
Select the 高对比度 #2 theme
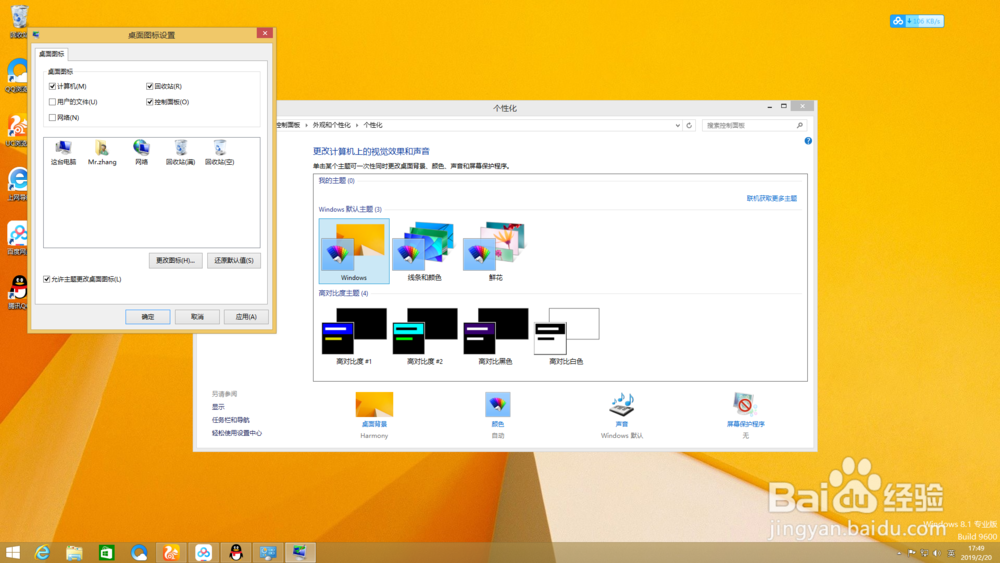[425, 337]
